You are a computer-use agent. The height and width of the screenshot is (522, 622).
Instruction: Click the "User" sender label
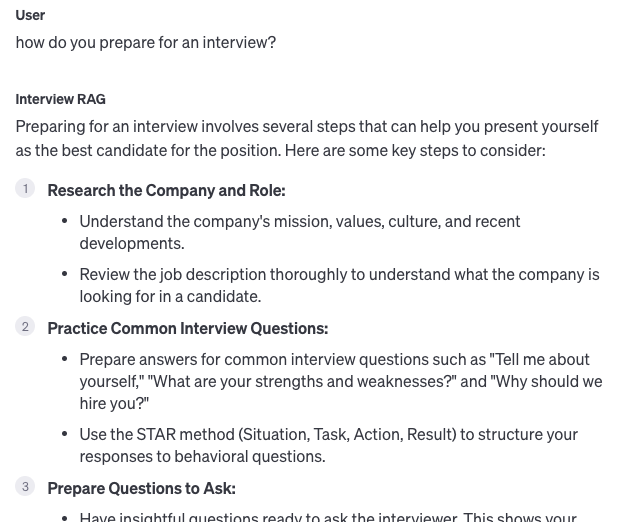pyautogui.click(x=30, y=15)
